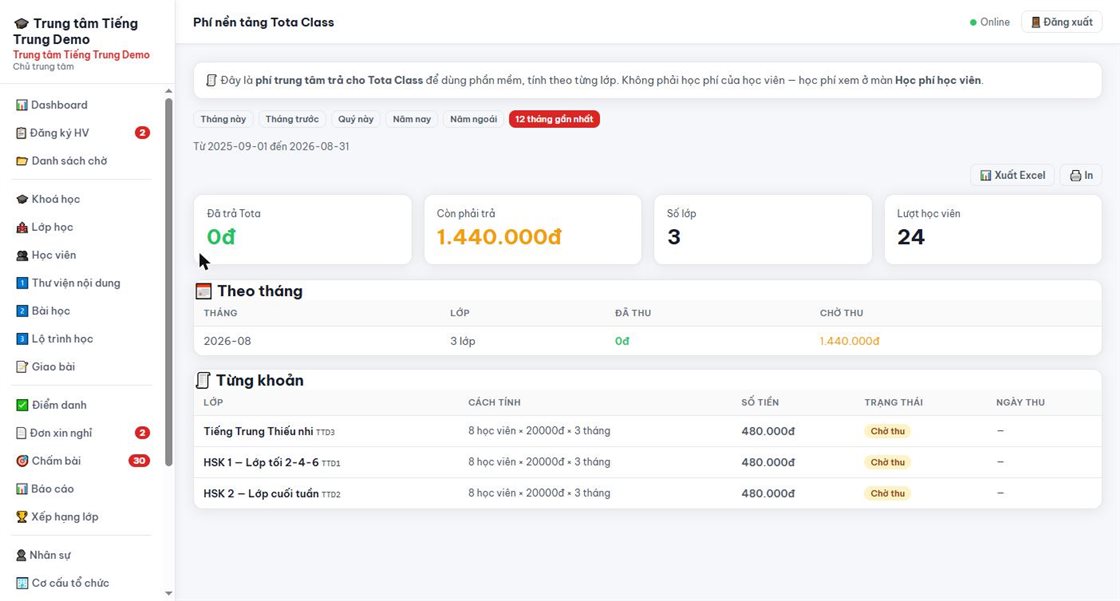Image resolution: width=1120 pixels, height=601 pixels.
Task: Click the Bài học number icon
Action: point(22,311)
